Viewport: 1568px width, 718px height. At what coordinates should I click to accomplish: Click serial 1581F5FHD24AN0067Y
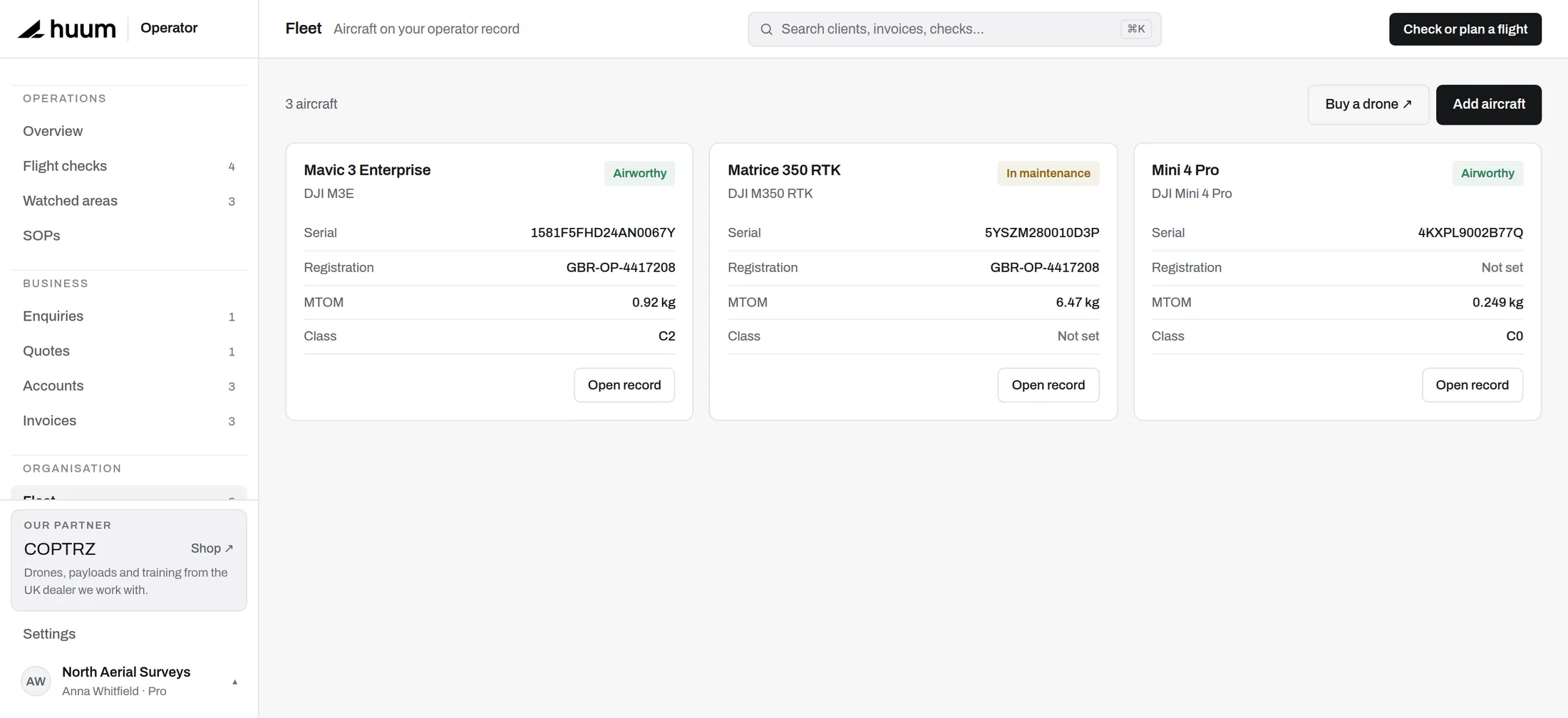[603, 233]
